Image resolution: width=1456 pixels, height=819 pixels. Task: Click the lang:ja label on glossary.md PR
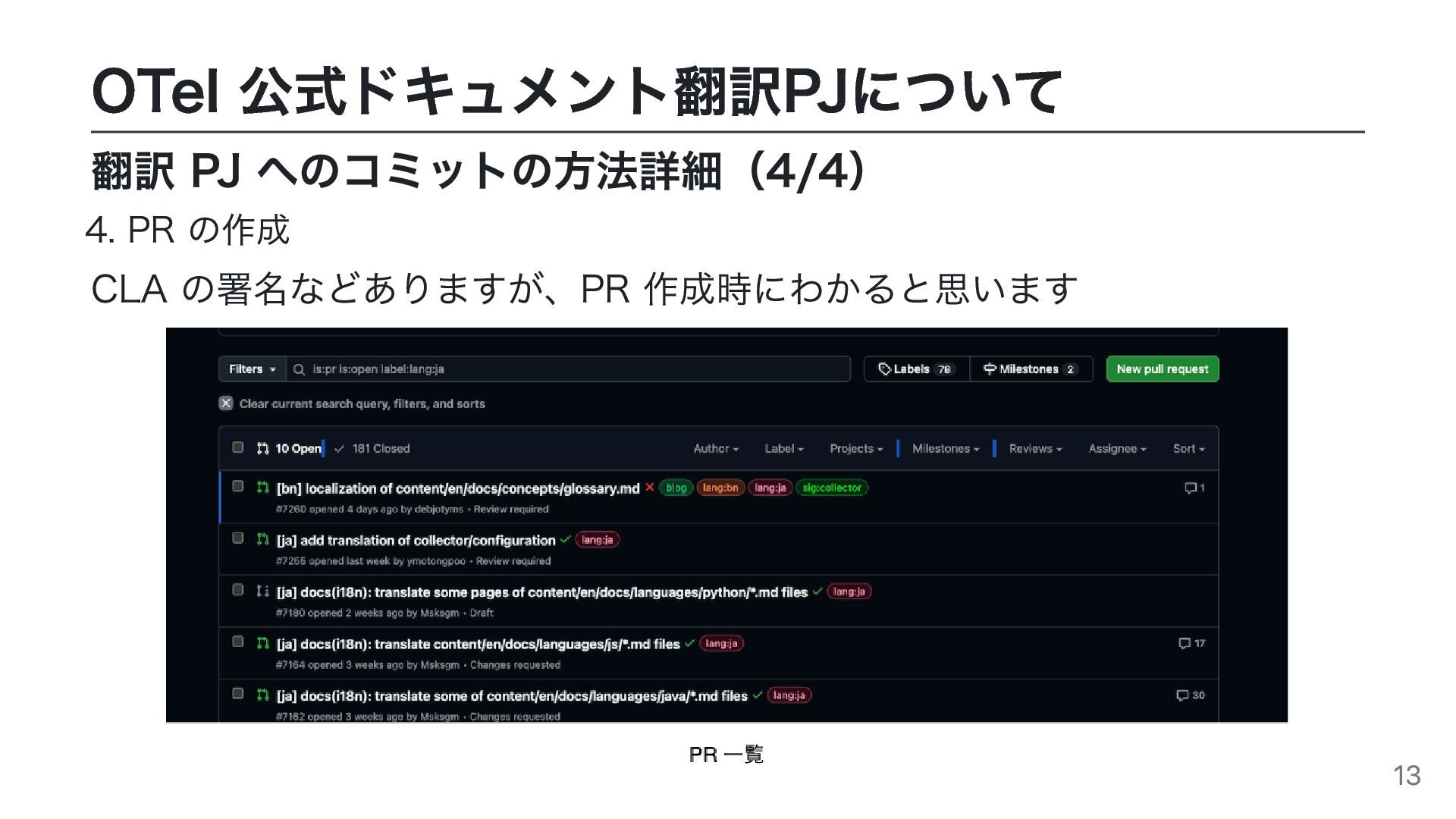(770, 488)
